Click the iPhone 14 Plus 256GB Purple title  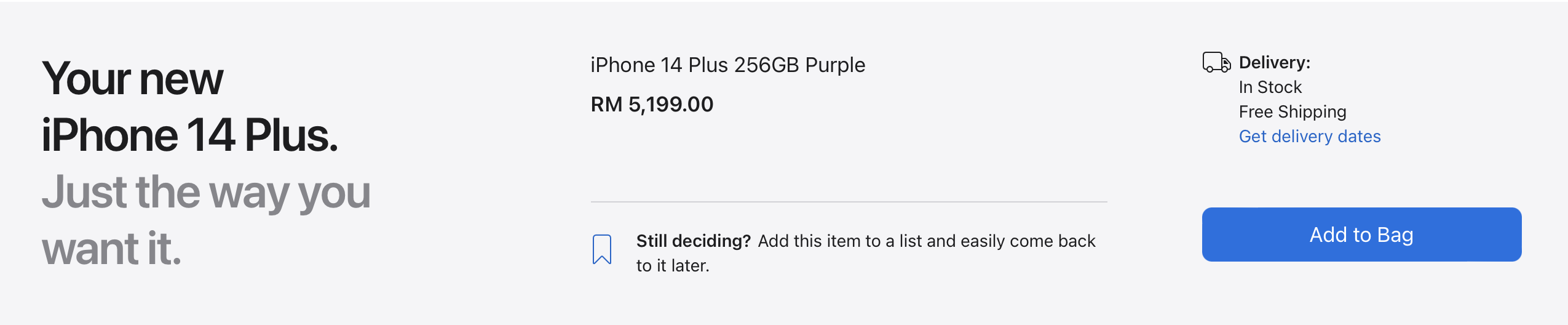727,65
